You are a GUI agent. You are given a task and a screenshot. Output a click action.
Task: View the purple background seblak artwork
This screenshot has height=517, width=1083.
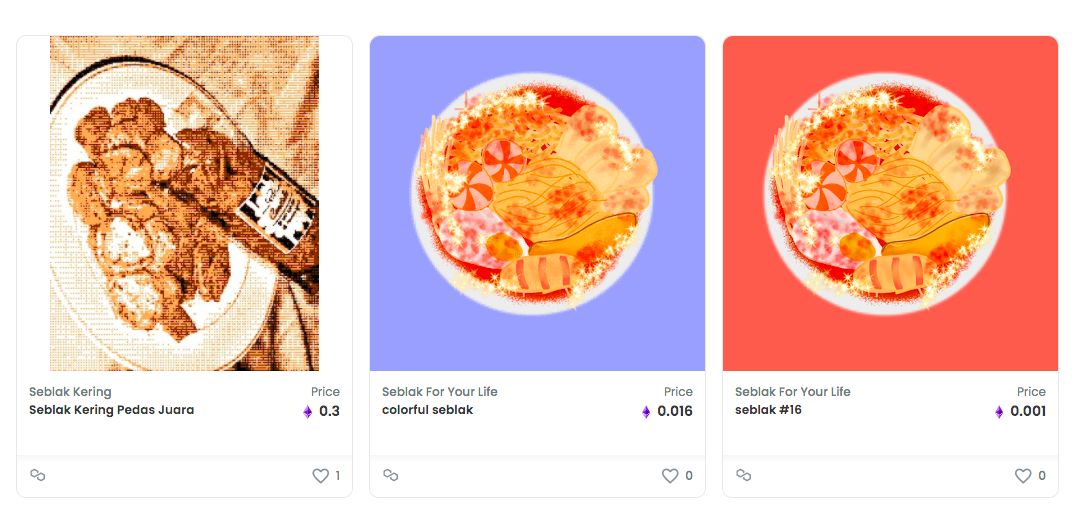537,204
